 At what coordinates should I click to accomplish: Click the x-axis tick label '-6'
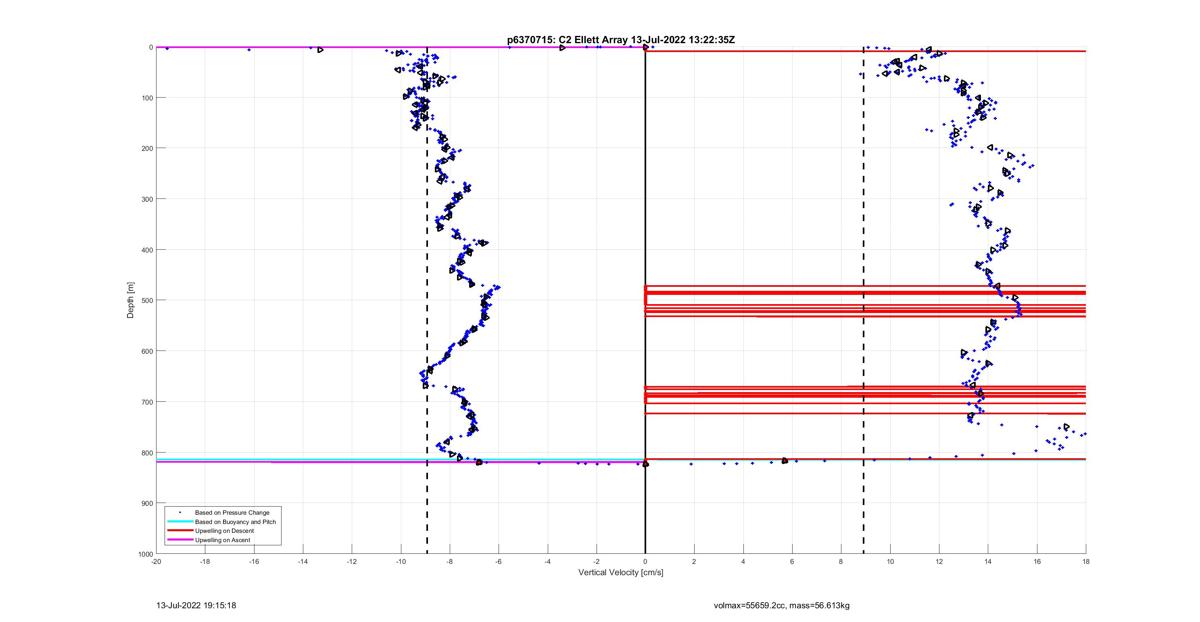point(499,562)
